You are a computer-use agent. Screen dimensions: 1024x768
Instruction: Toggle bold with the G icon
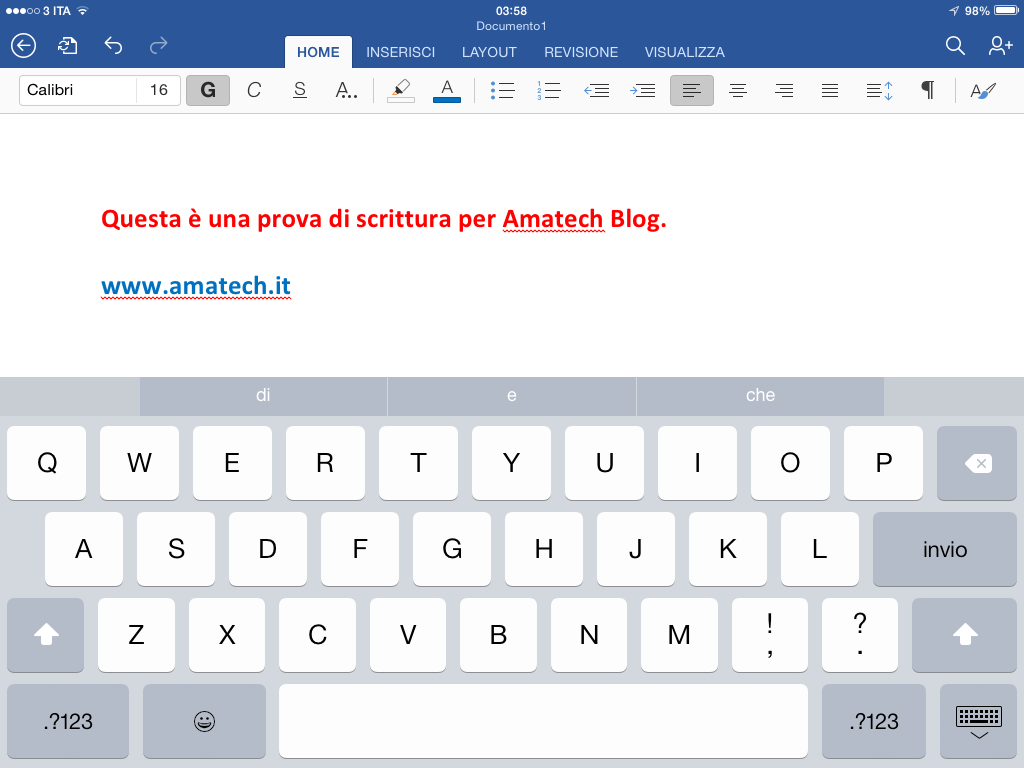(208, 90)
